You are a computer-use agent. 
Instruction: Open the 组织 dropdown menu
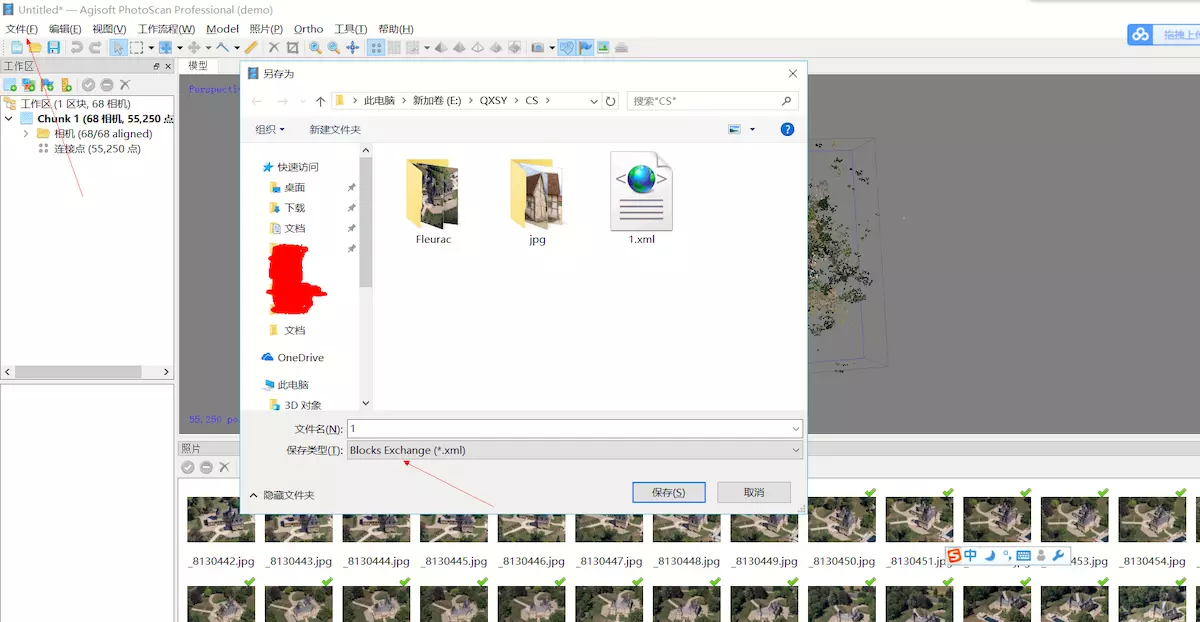point(270,130)
